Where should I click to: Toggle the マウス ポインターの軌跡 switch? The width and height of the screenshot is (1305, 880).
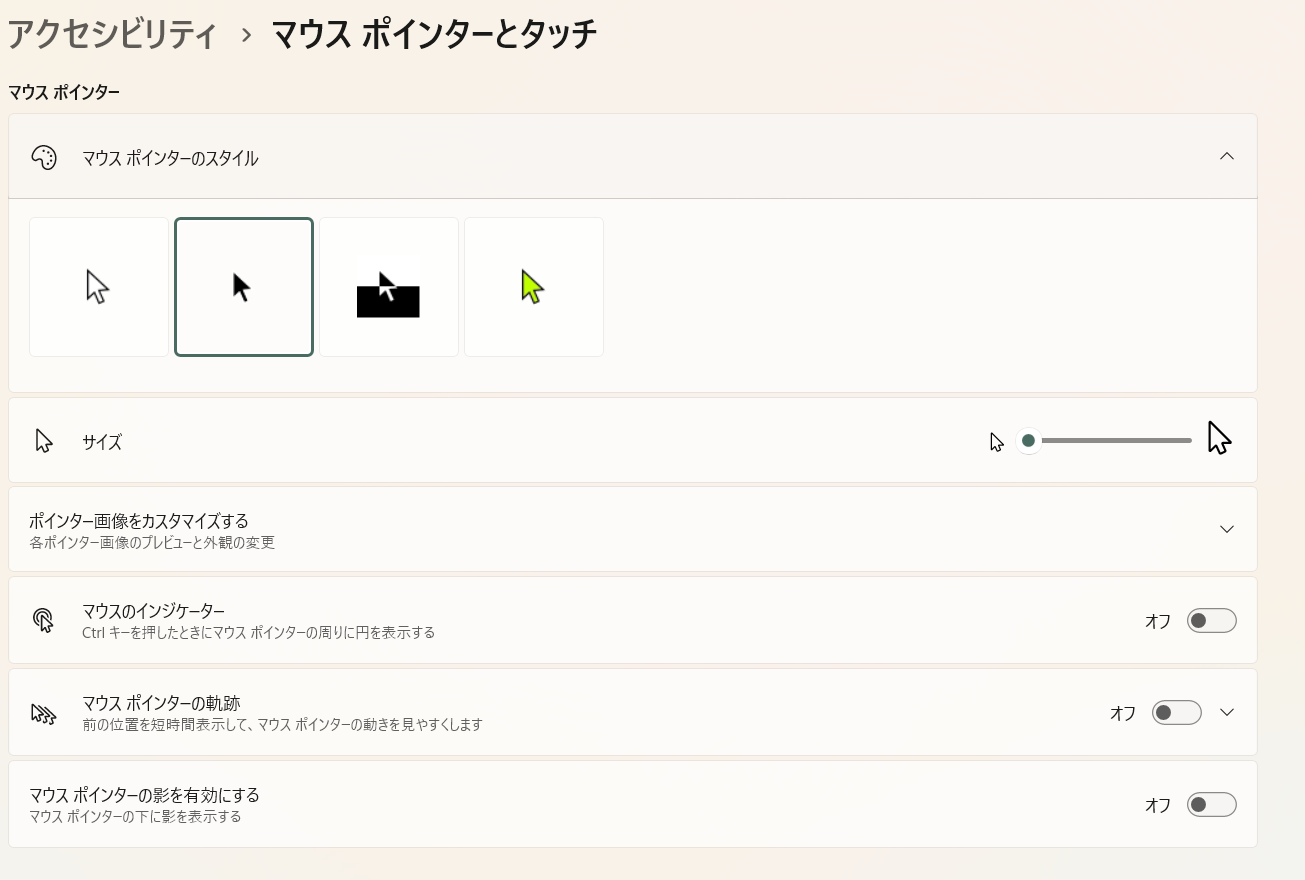[1177, 713]
